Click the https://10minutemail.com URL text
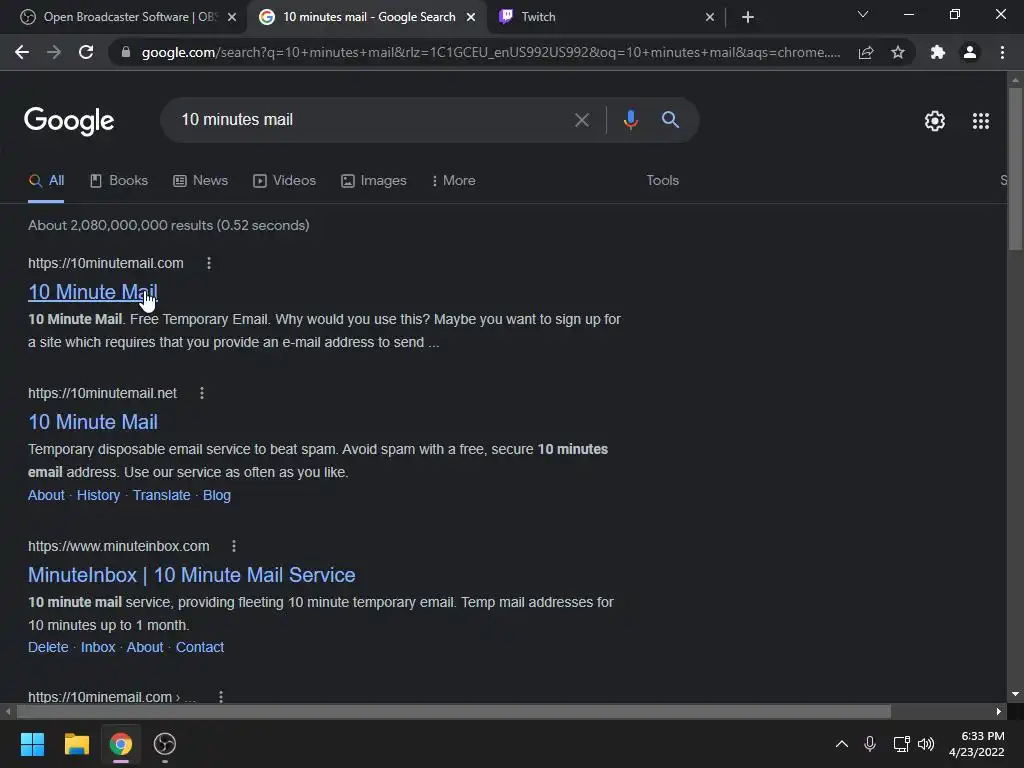 [x=106, y=263]
